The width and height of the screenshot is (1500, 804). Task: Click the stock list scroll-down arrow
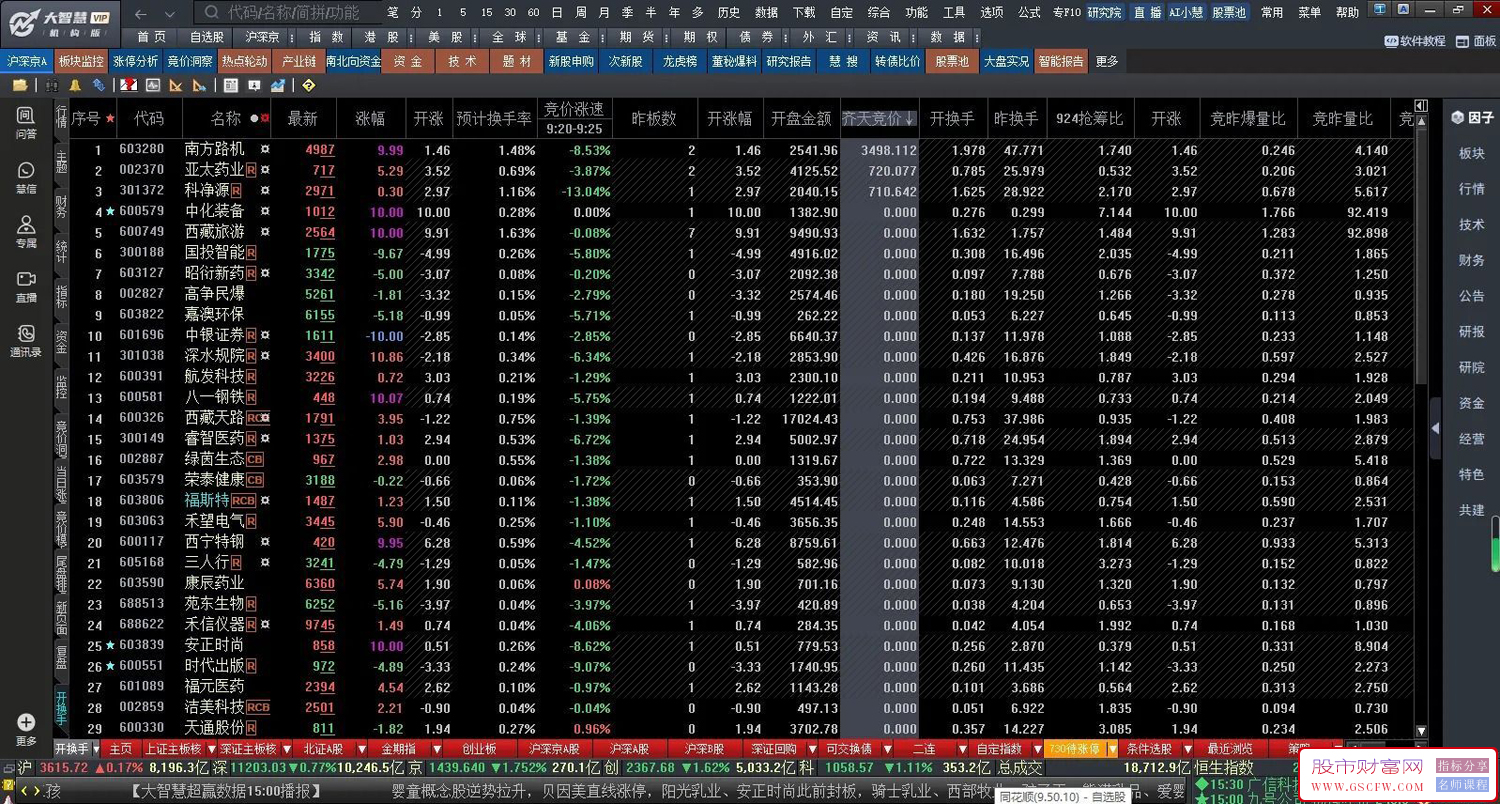tap(1421, 732)
